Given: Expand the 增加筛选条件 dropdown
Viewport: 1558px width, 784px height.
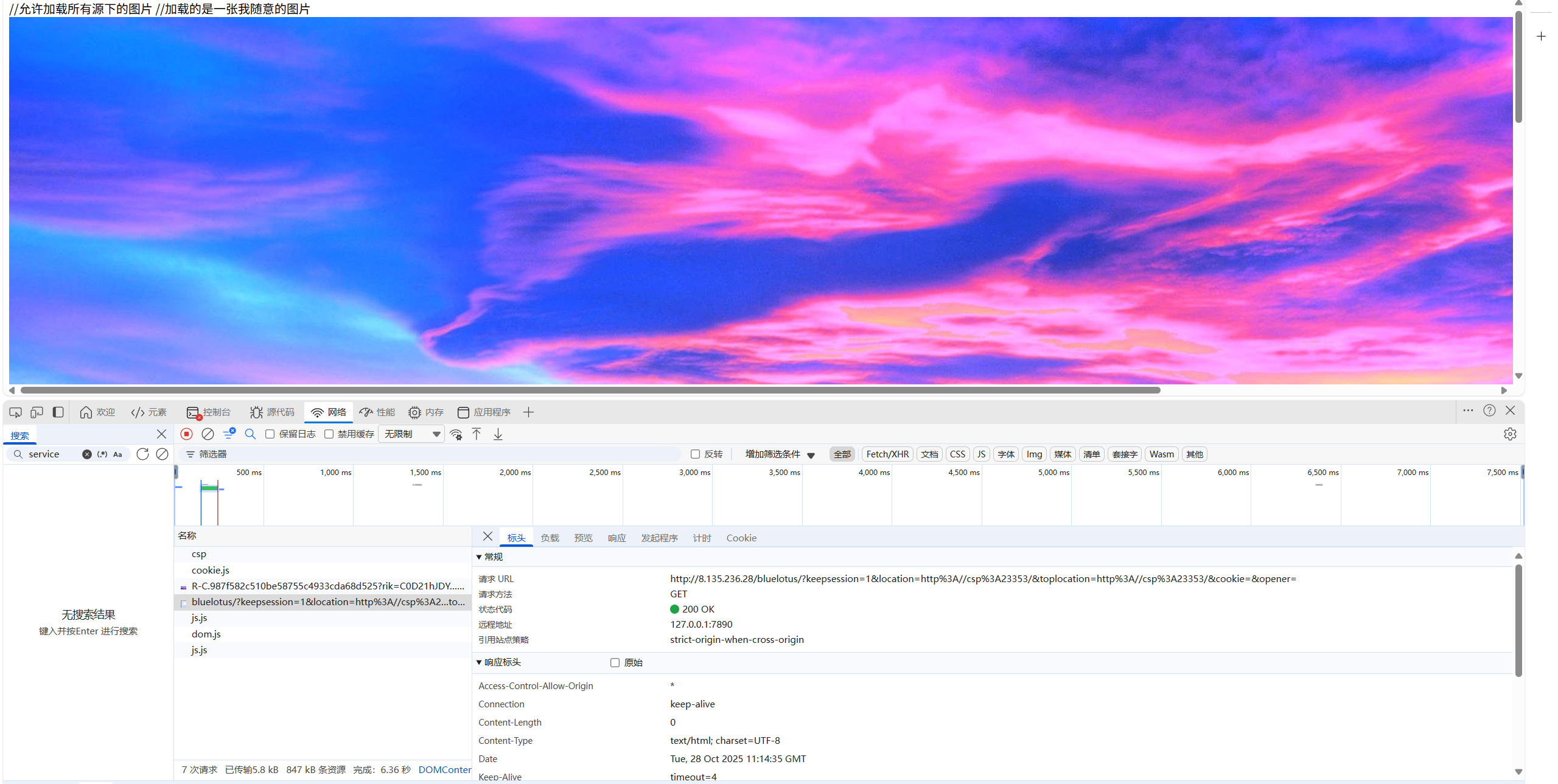Looking at the screenshot, I should pos(780,454).
